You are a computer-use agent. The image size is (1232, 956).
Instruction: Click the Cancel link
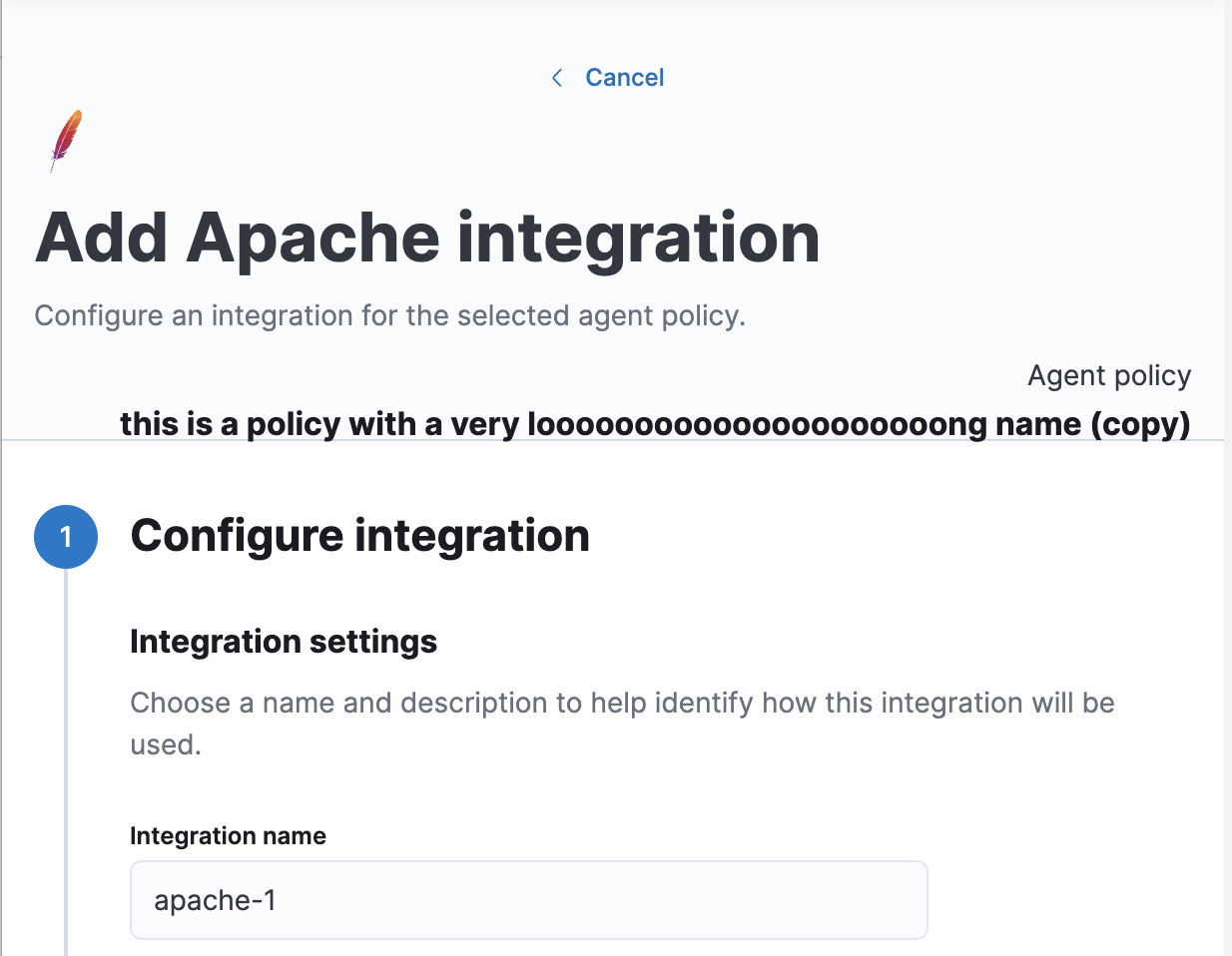pos(624,78)
